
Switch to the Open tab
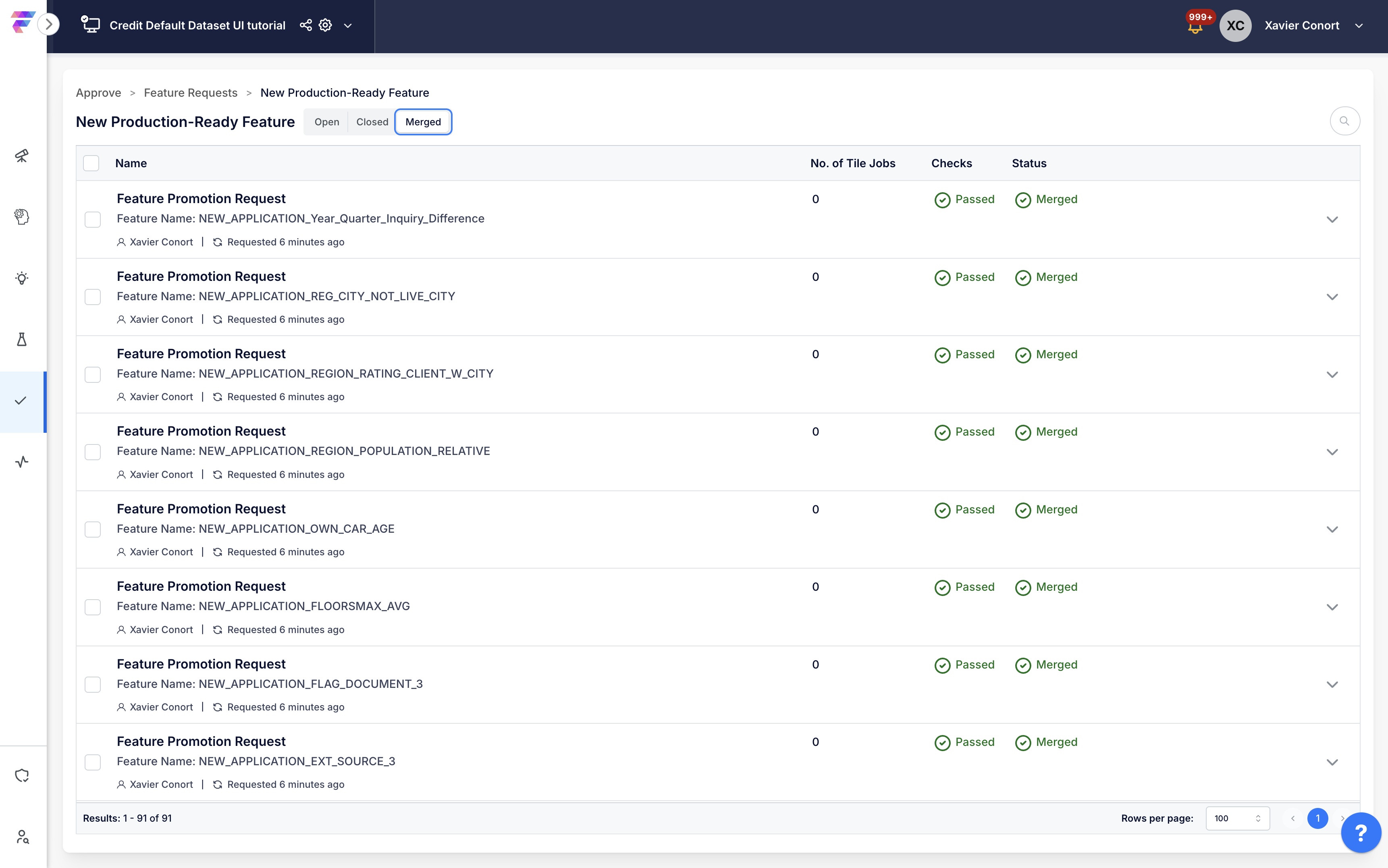[x=326, y=122]
